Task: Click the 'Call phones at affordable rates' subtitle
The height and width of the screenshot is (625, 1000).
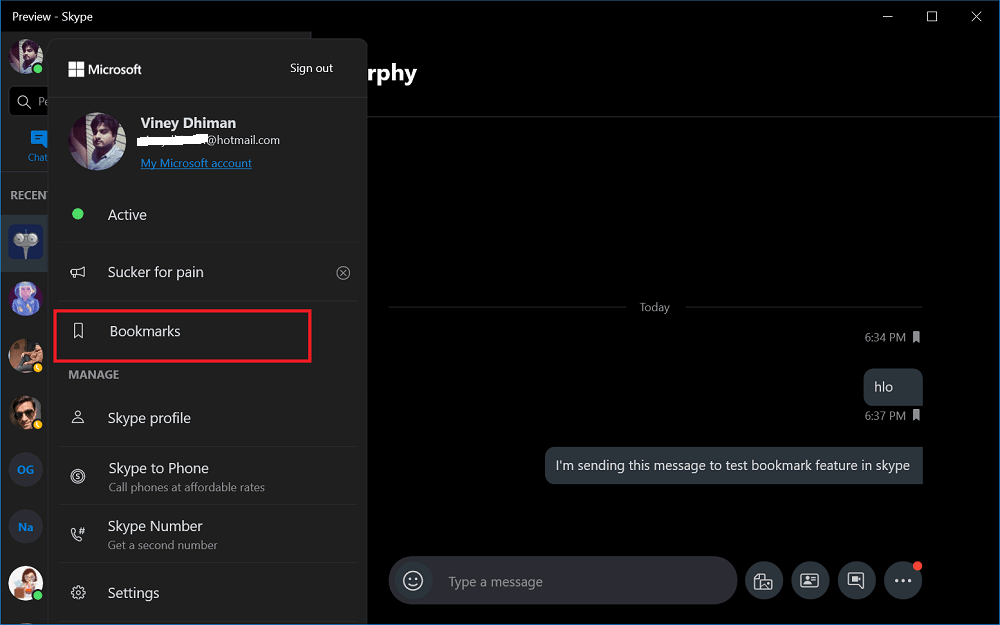Action: [x=186, y=487]
